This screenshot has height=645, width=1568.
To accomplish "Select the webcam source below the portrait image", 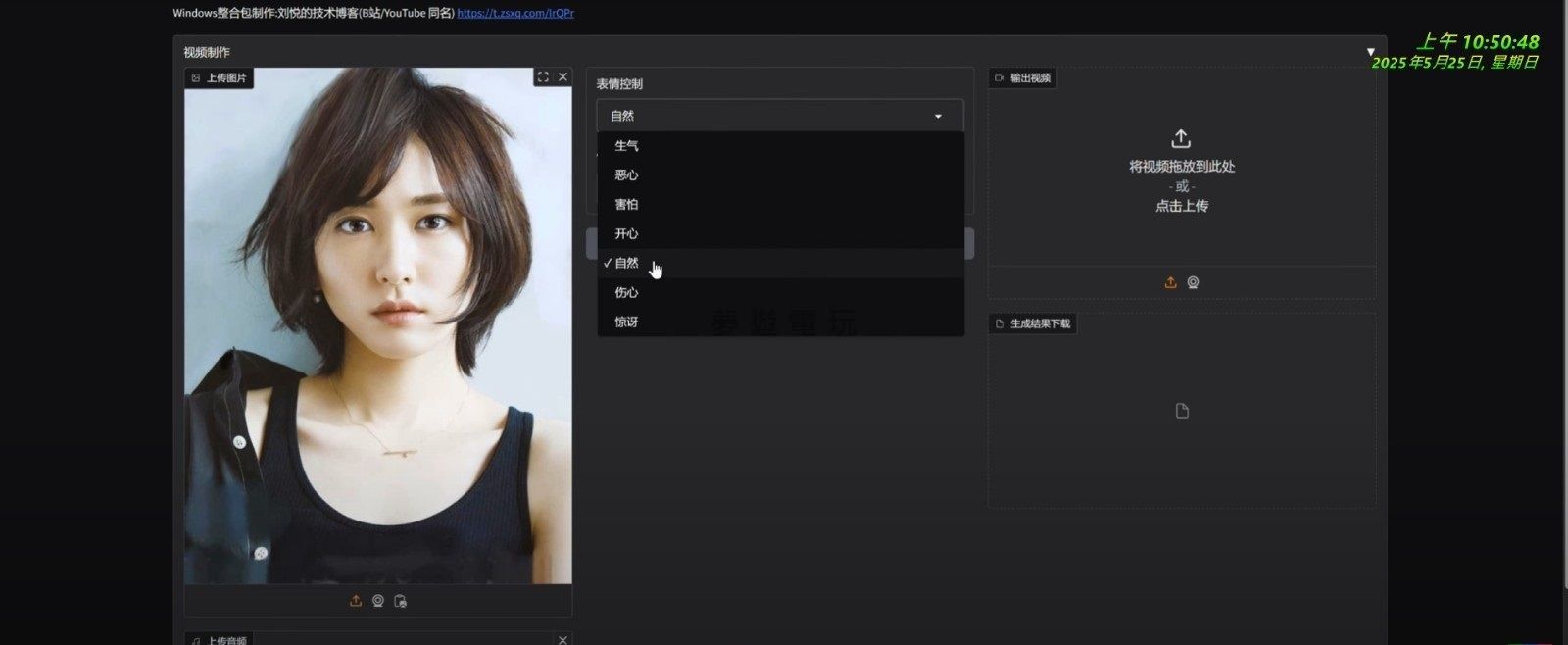I will pyautogui.click(x=378, y=601).
